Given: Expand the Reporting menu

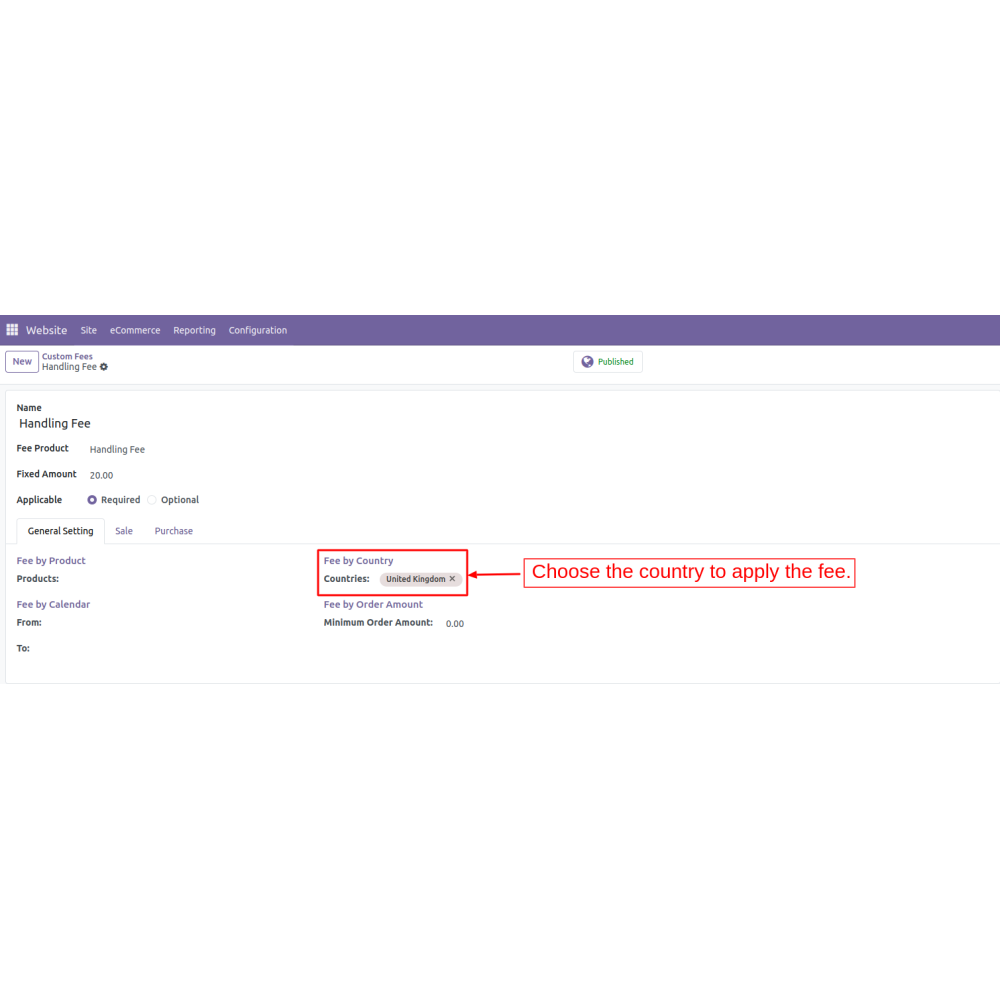Looking at the screenshot, I should pyautogui.click(x=194, y=330).
